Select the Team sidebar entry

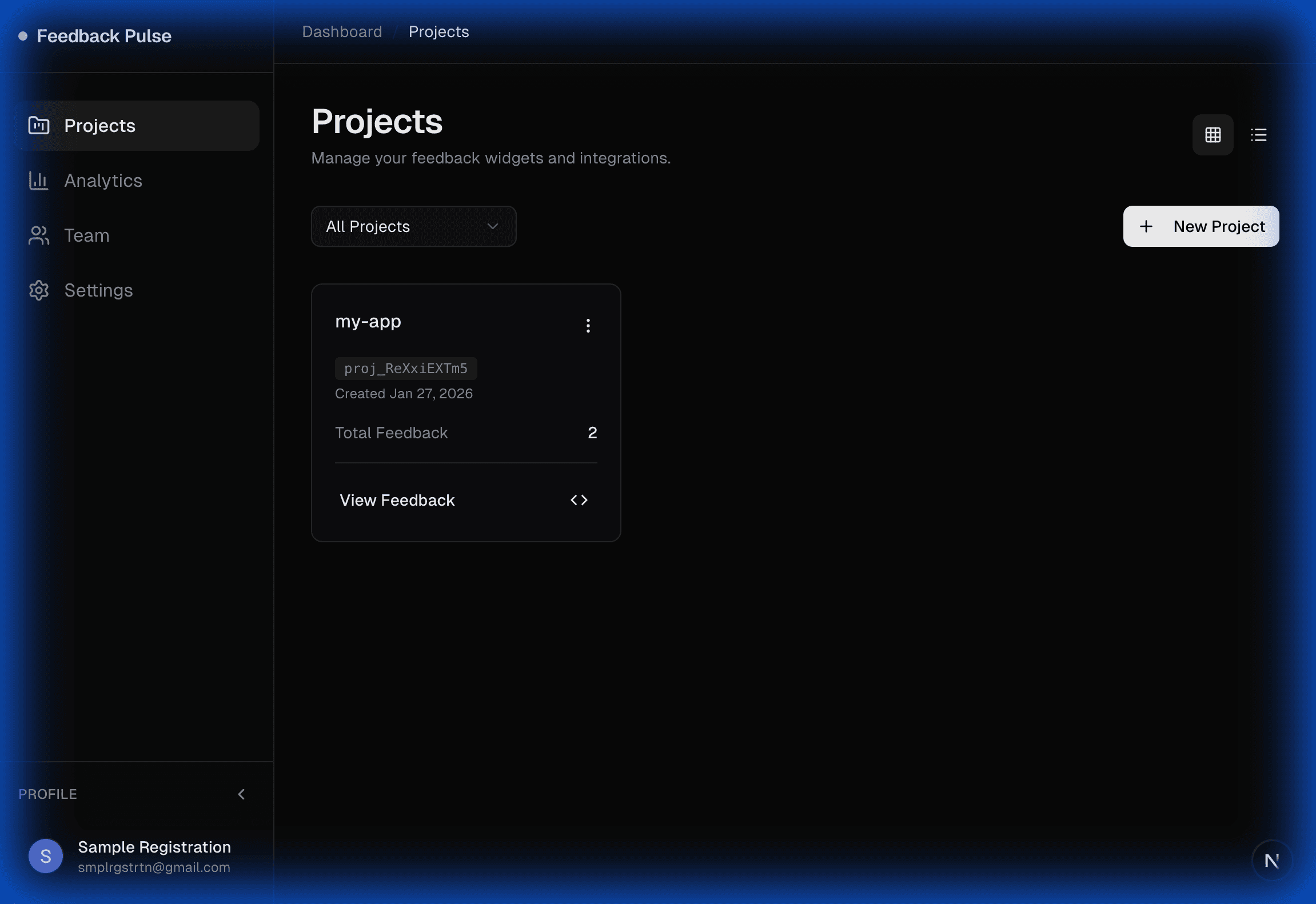pyautogui.click(x=86, y=235)
